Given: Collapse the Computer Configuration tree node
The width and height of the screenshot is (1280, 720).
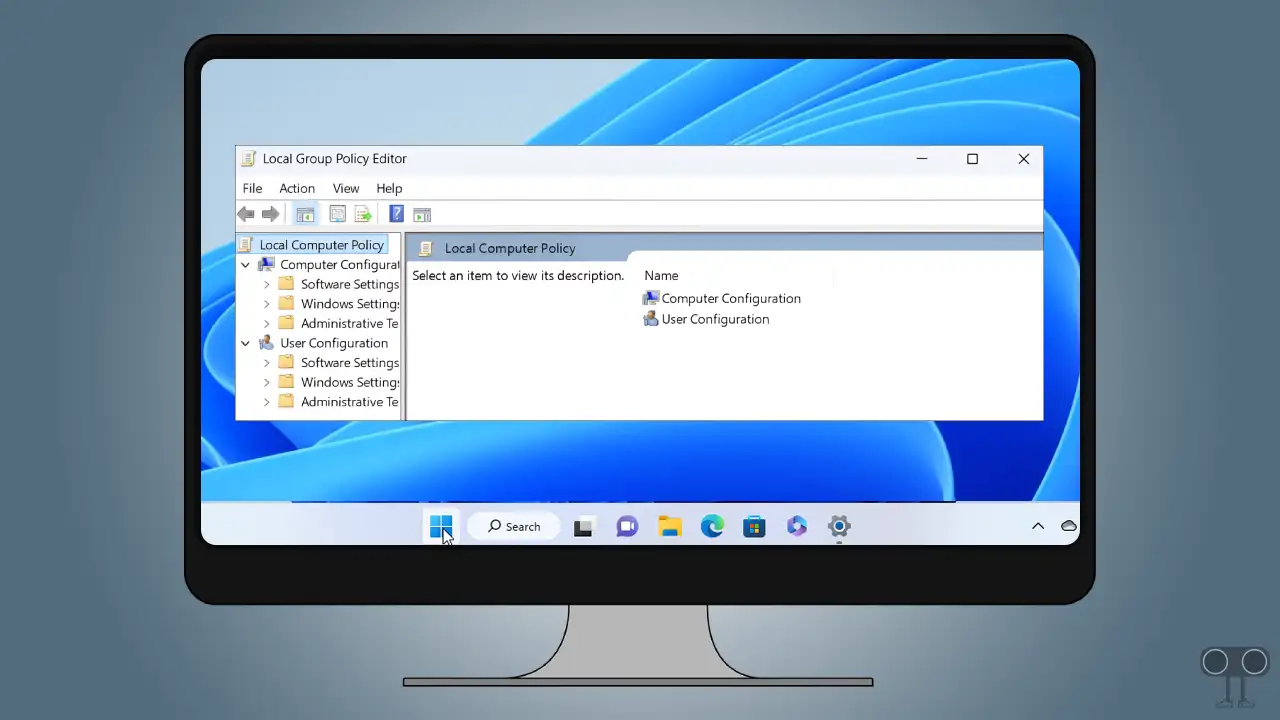Looking at the screenshot, I should pos(245,265).
